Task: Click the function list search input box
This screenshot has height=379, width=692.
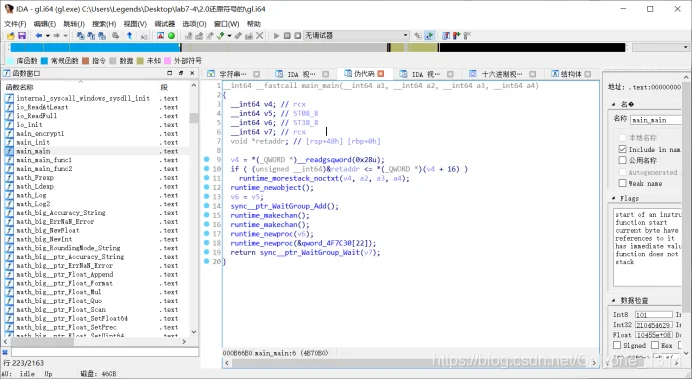Action: [x=105, y=352]
